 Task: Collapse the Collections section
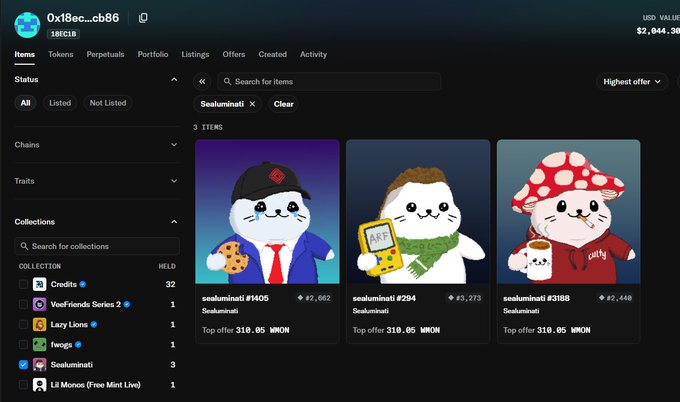click(174, 222)
